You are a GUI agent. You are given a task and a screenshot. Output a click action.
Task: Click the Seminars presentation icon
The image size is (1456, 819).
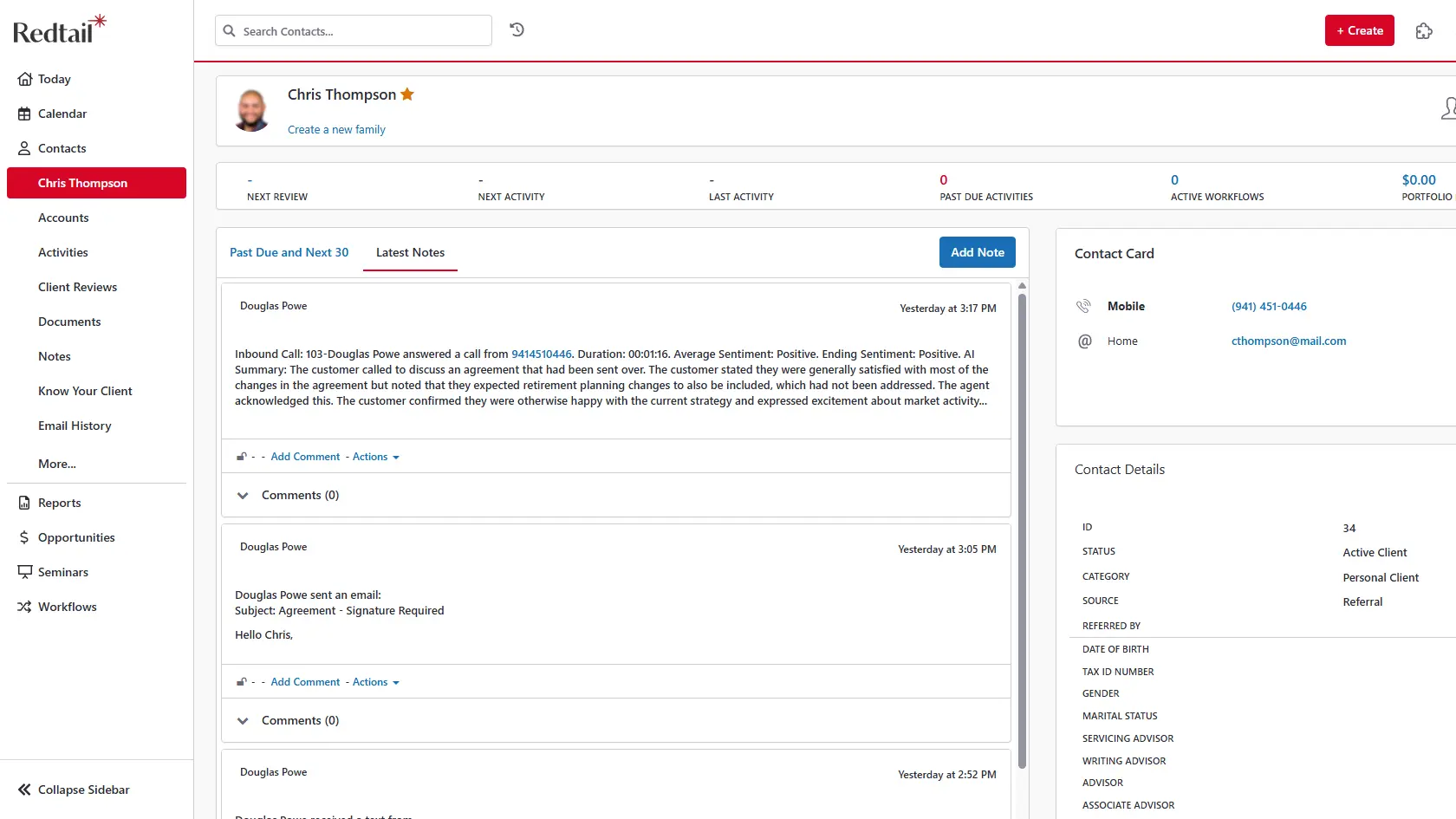pyautogui.click(x=24, y=572)
